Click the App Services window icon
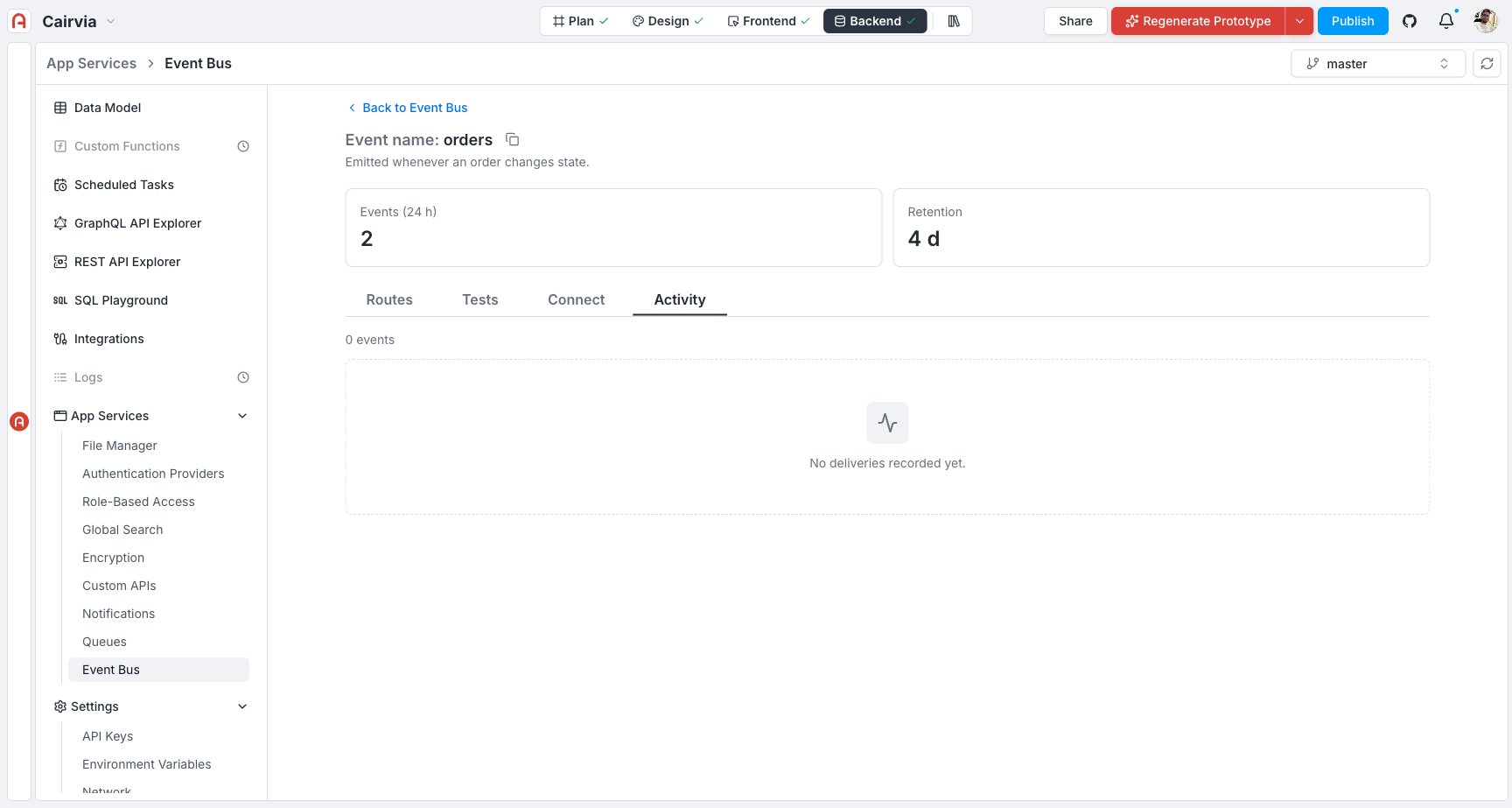This screenshot has height=808, width=1512. (60, 416)
